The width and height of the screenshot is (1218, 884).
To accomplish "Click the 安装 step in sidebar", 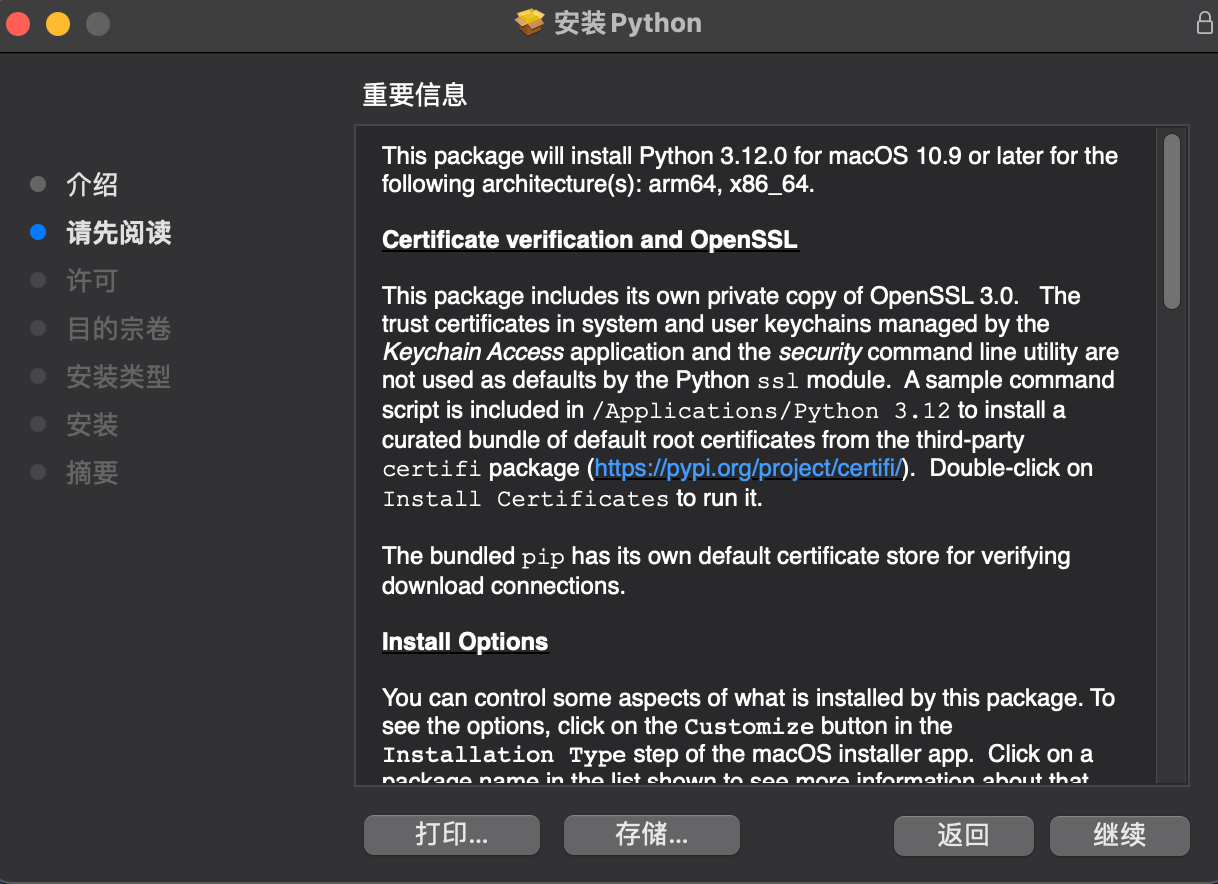I will pos(92,424).
